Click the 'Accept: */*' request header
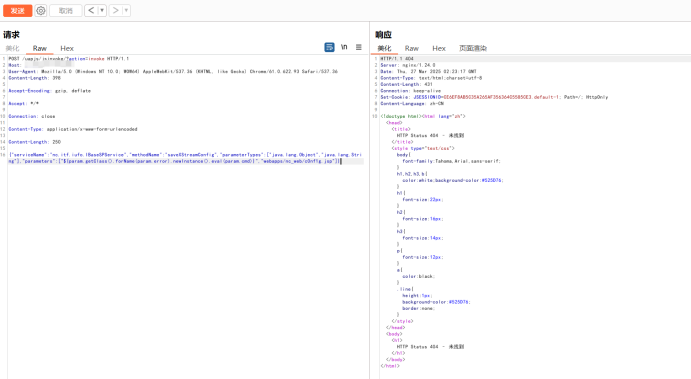691x379 pixels. pyautogui.click(x=24, y=104)
